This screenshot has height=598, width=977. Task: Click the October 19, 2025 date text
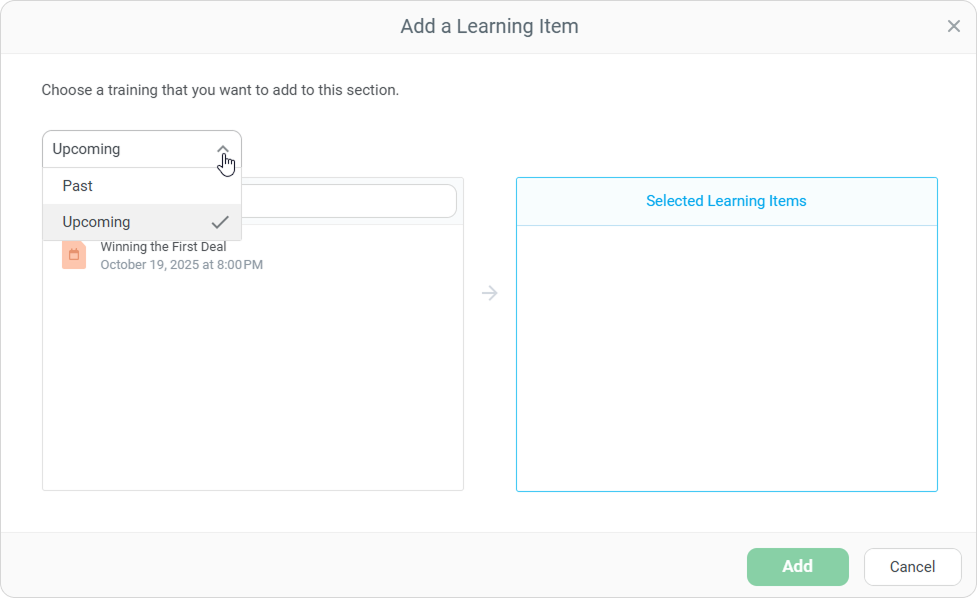[x=181, y=265]
